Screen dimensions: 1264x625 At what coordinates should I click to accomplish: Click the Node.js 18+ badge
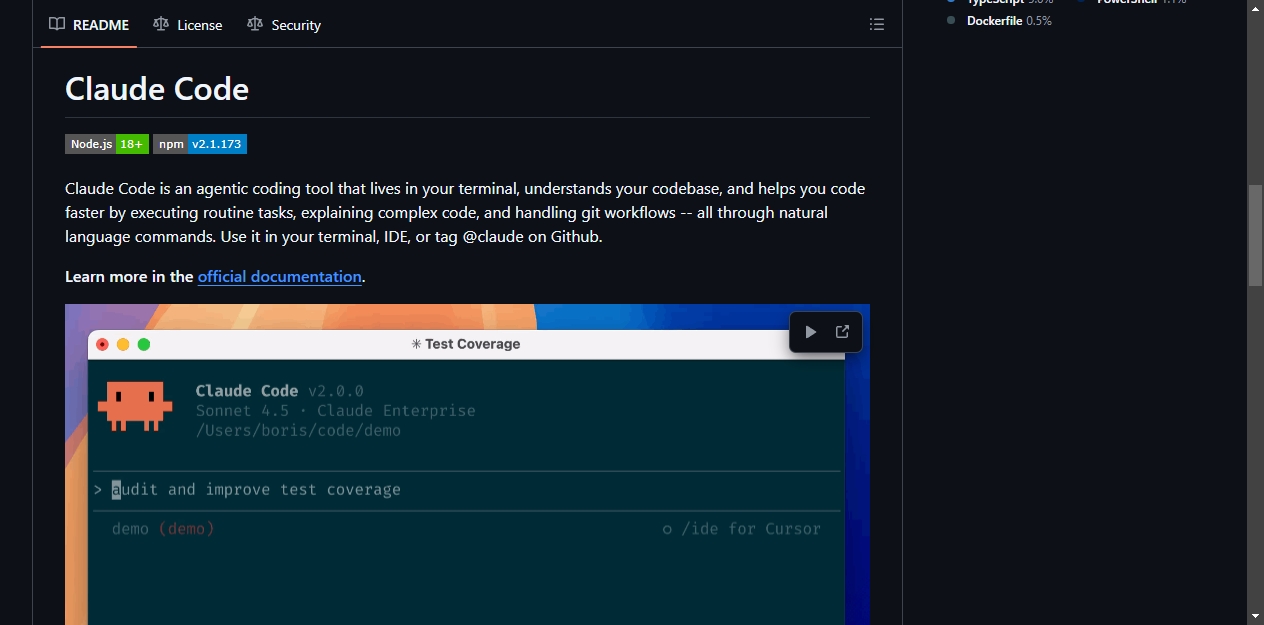[107, 144]
